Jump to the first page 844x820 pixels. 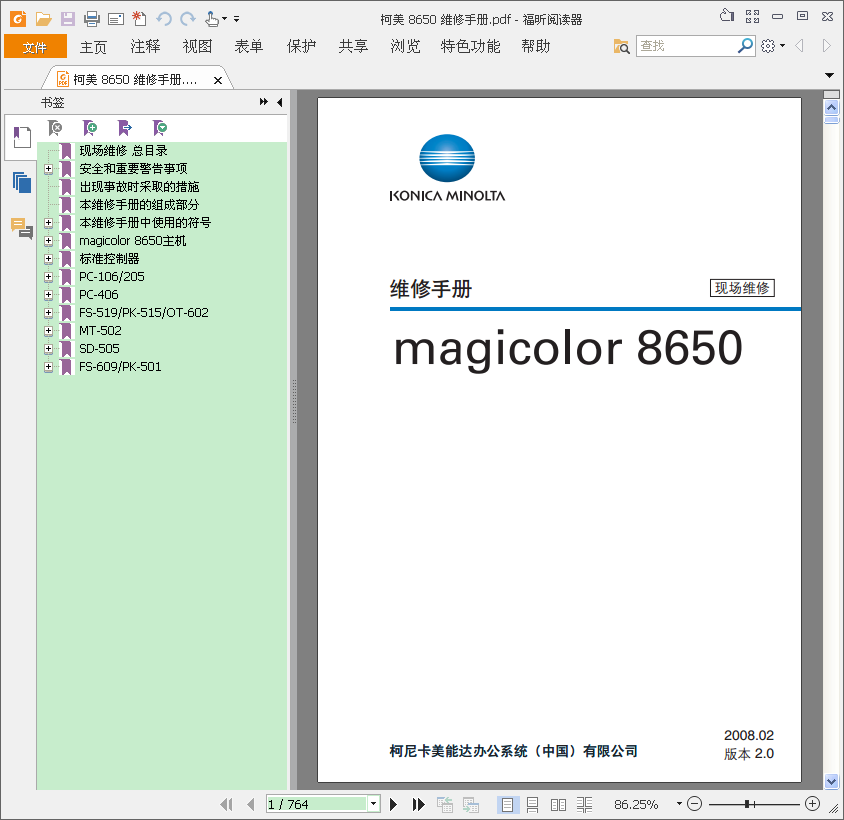click(227, 804)
